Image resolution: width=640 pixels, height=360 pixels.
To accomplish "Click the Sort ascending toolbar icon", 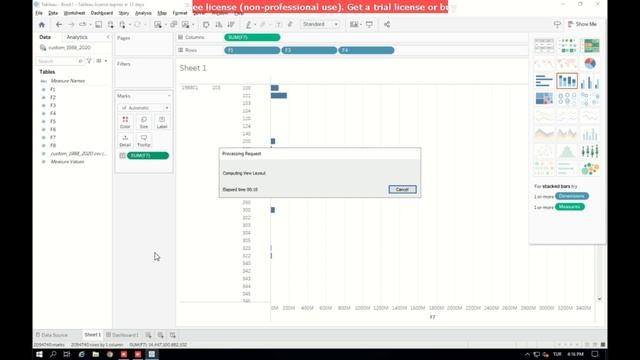I will [218, 24].
